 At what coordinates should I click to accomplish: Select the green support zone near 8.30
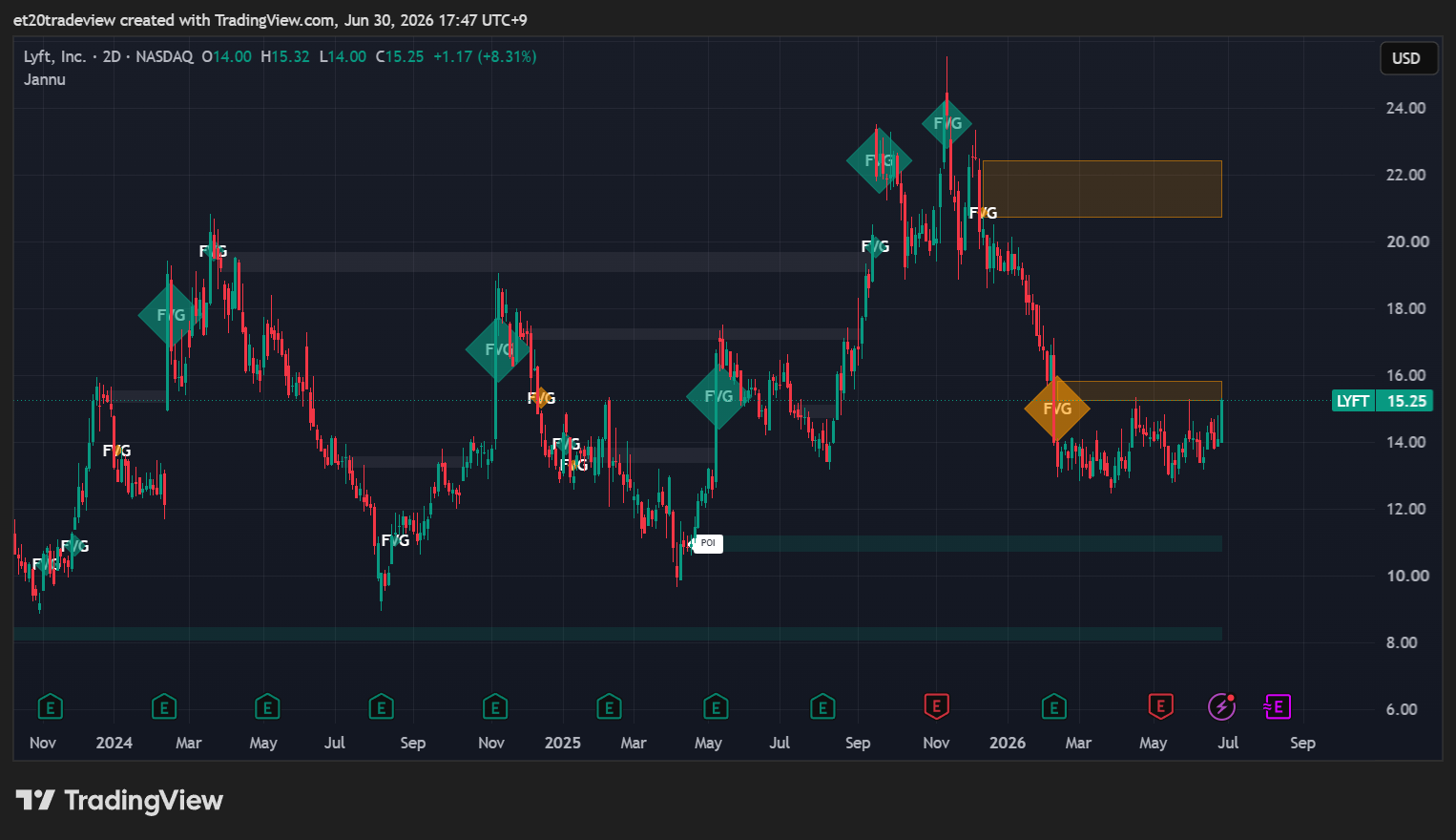pyautogui.click(x=617, y=634)
